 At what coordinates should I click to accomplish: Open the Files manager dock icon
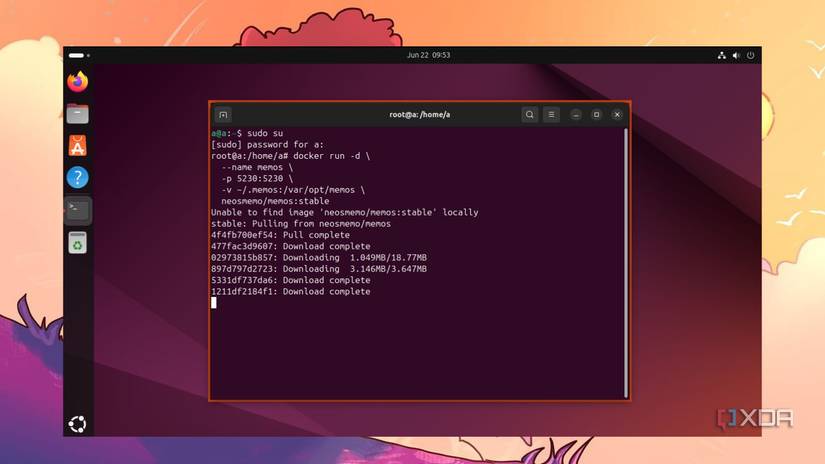click(77, 114)
